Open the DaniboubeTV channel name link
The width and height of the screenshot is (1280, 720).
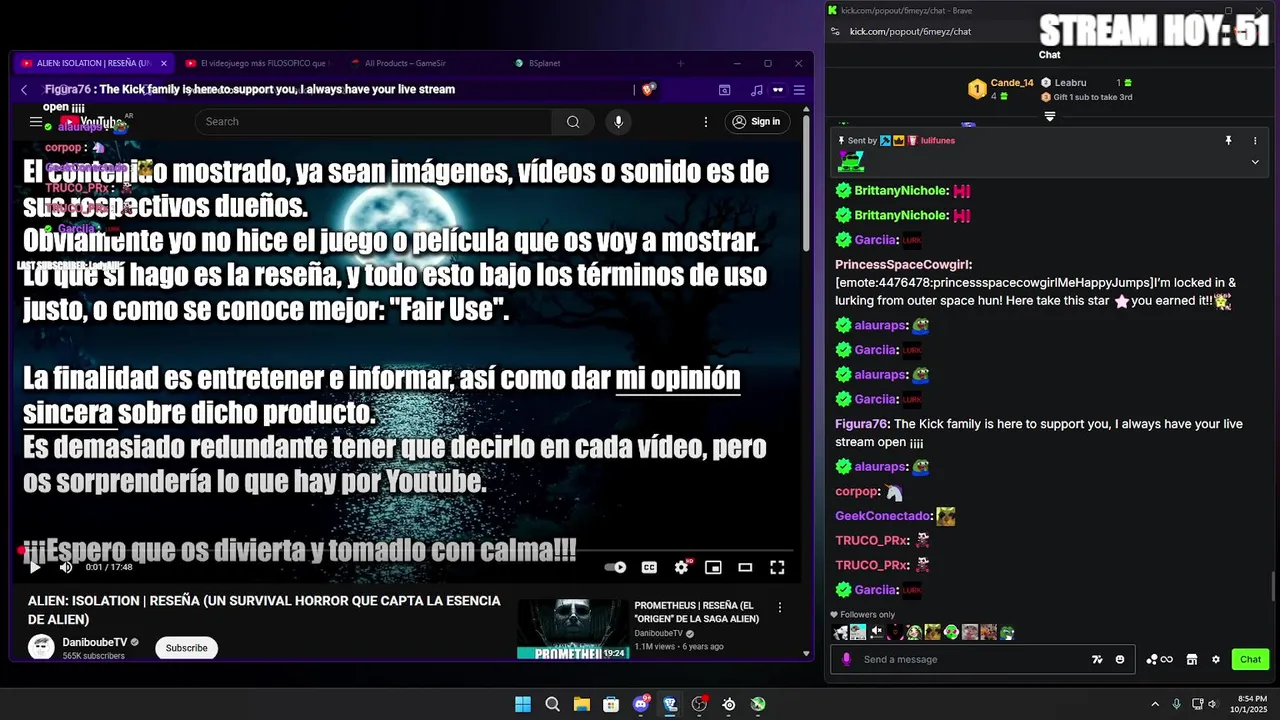(95, 642)
